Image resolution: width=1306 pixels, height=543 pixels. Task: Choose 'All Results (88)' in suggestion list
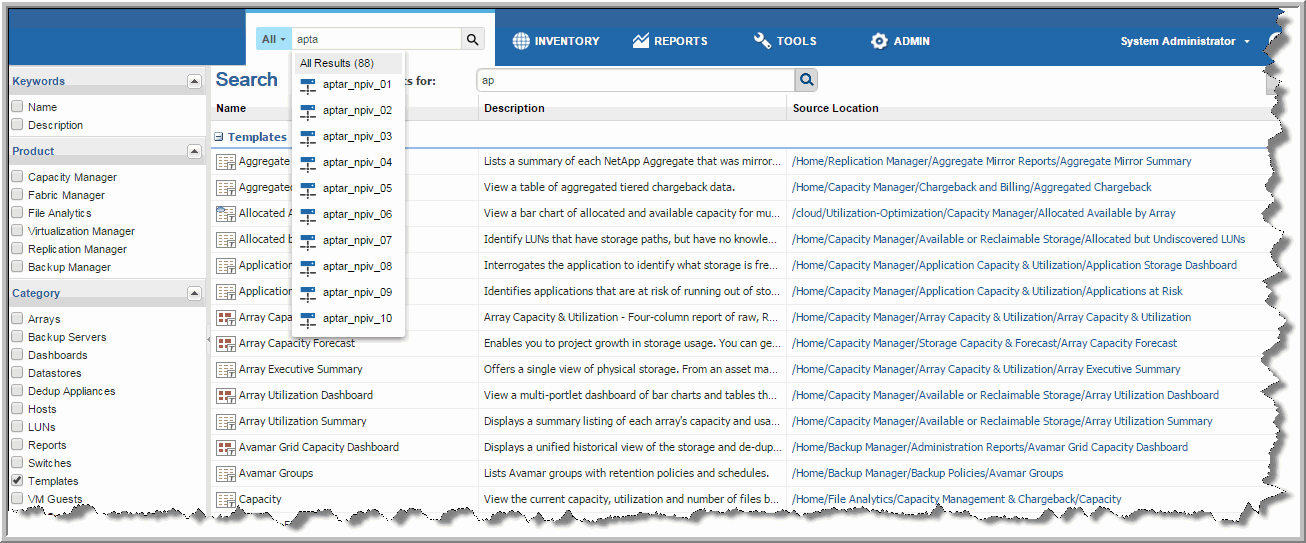pyautogui.click(x=337, y=63)
